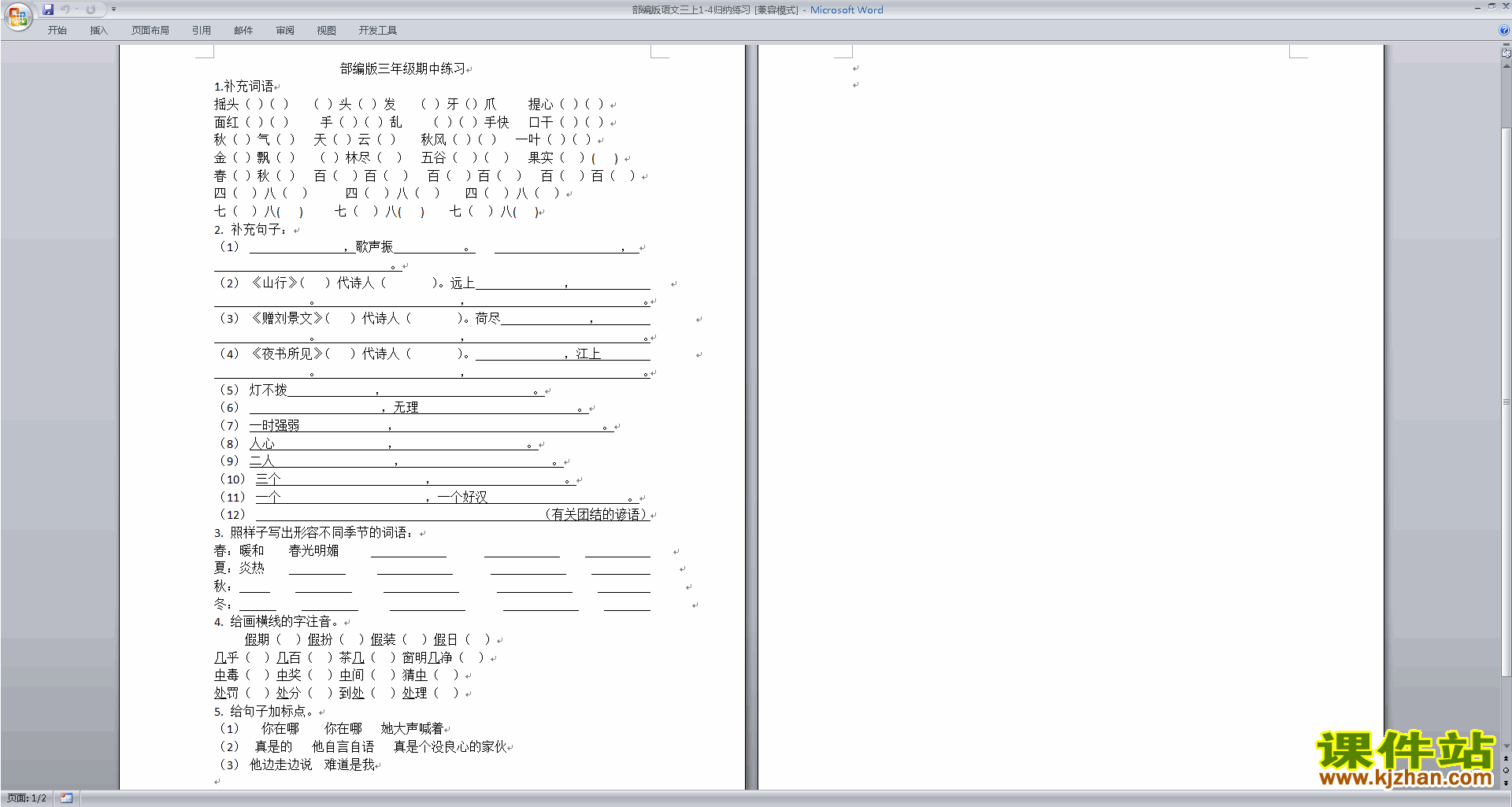Click the Previous Page double-arrow button
Screen dimensions: 1512x807
pyautogui.click(x=1506, y=759)
